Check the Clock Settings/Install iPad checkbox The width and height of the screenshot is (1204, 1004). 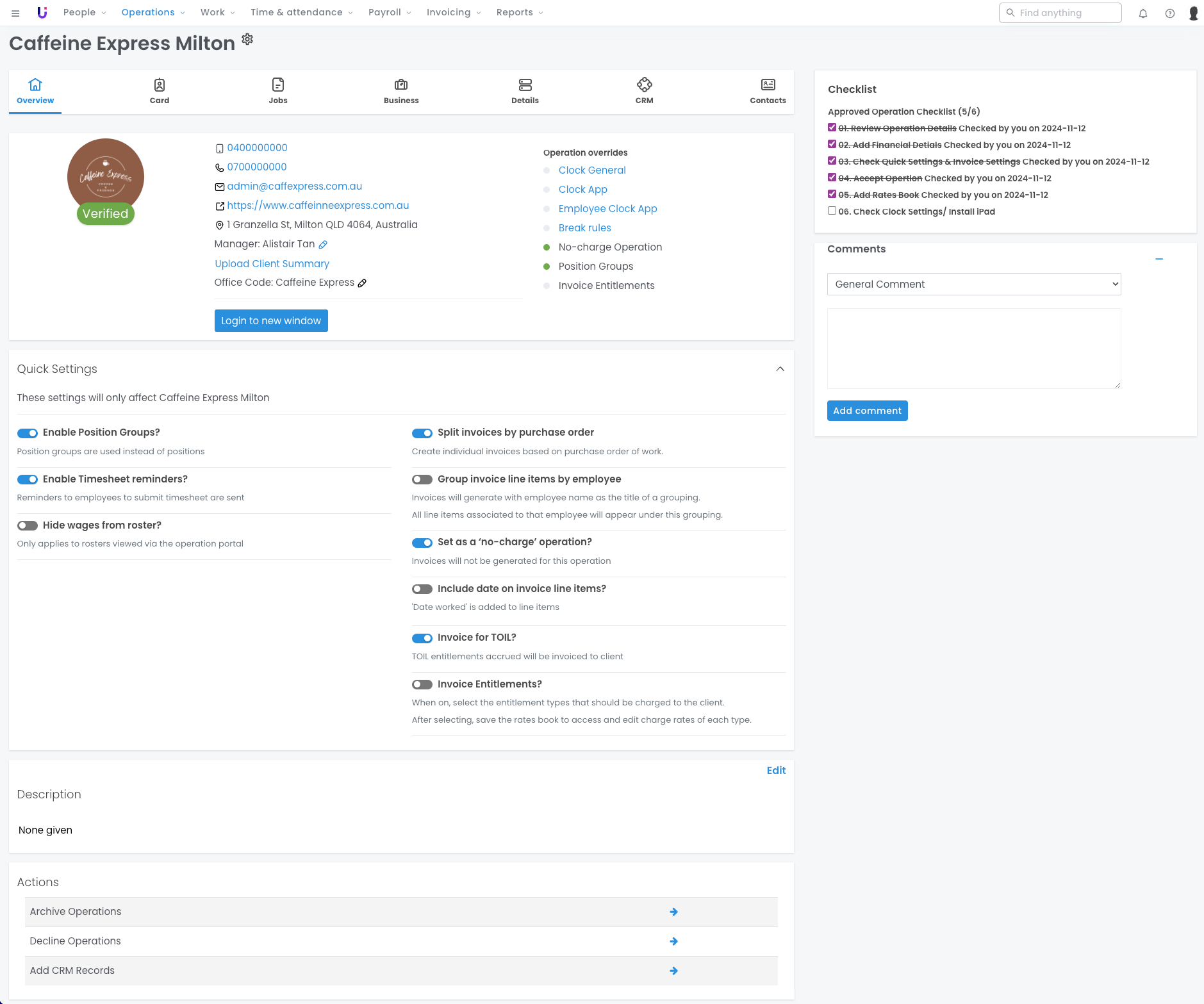tap(832, 211)
